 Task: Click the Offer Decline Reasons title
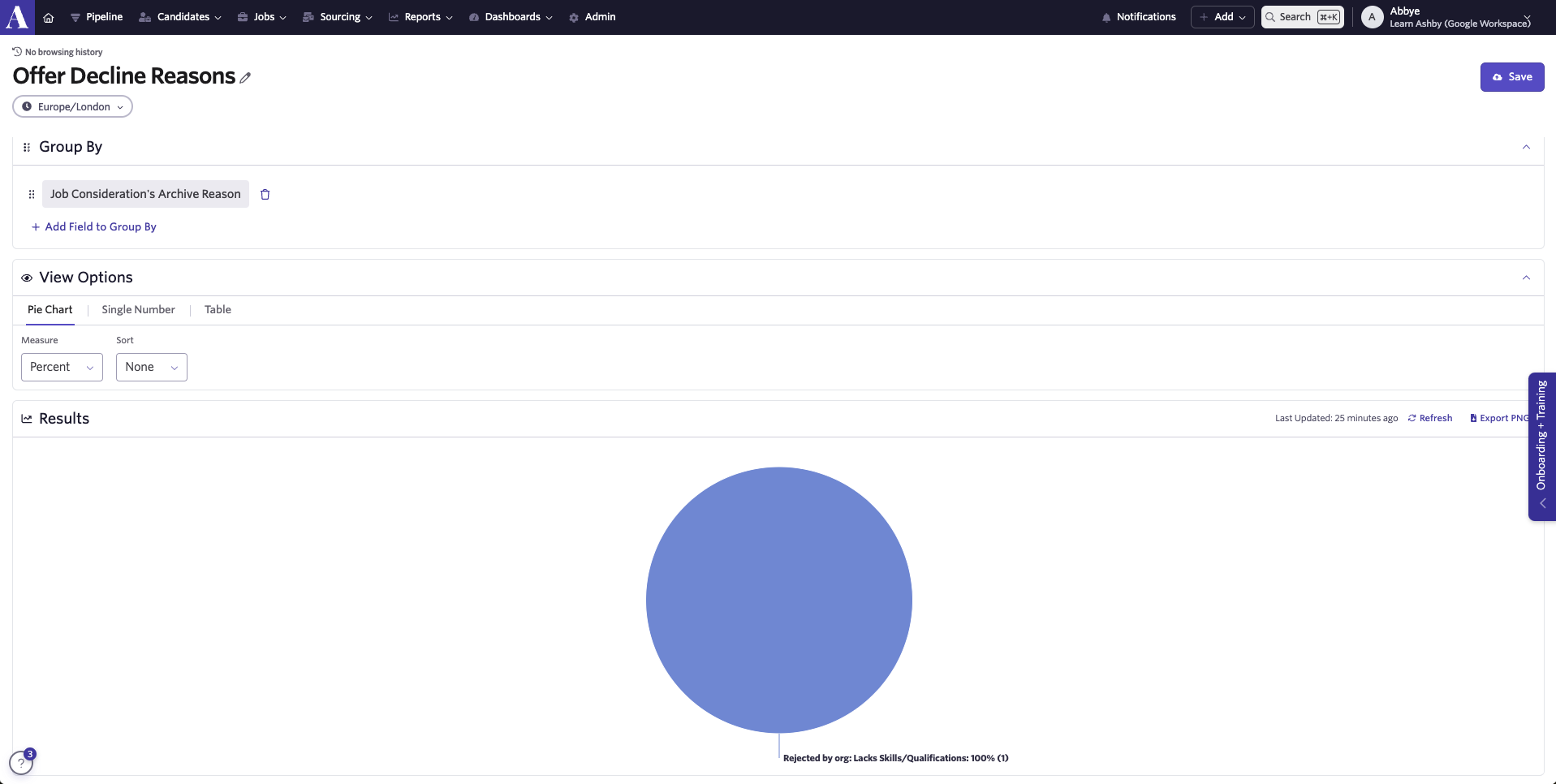[x=124, y=76]
